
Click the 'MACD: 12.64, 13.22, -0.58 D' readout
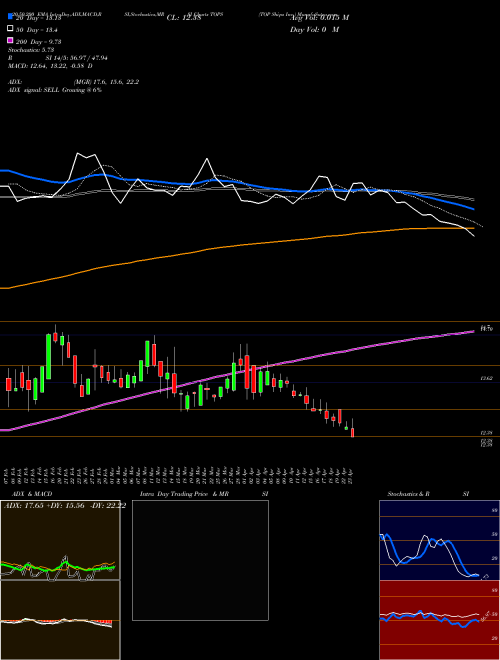pyautogui.click(x=51, y=66)
